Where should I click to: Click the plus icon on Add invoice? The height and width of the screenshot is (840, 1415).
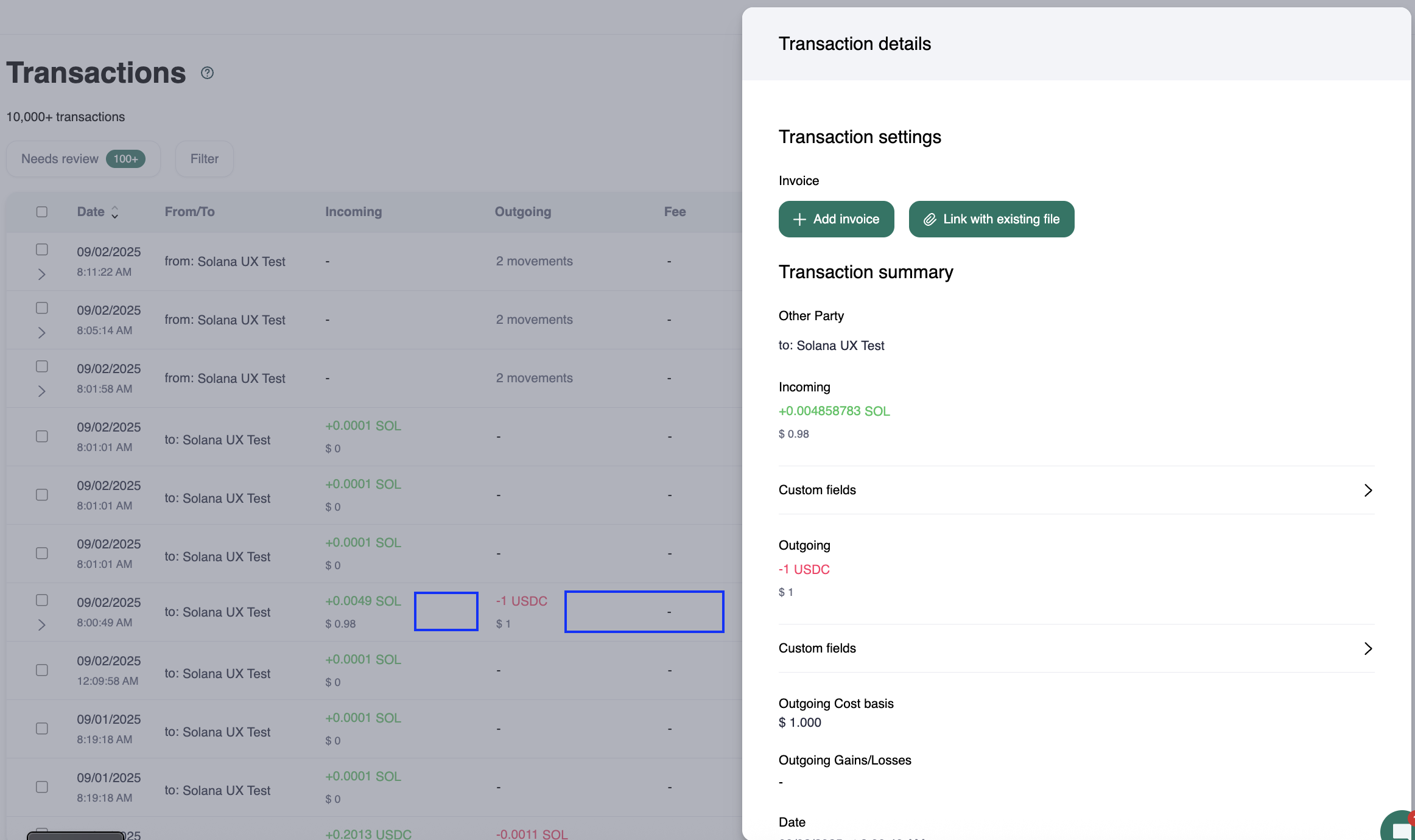click(x=799, y=219)
